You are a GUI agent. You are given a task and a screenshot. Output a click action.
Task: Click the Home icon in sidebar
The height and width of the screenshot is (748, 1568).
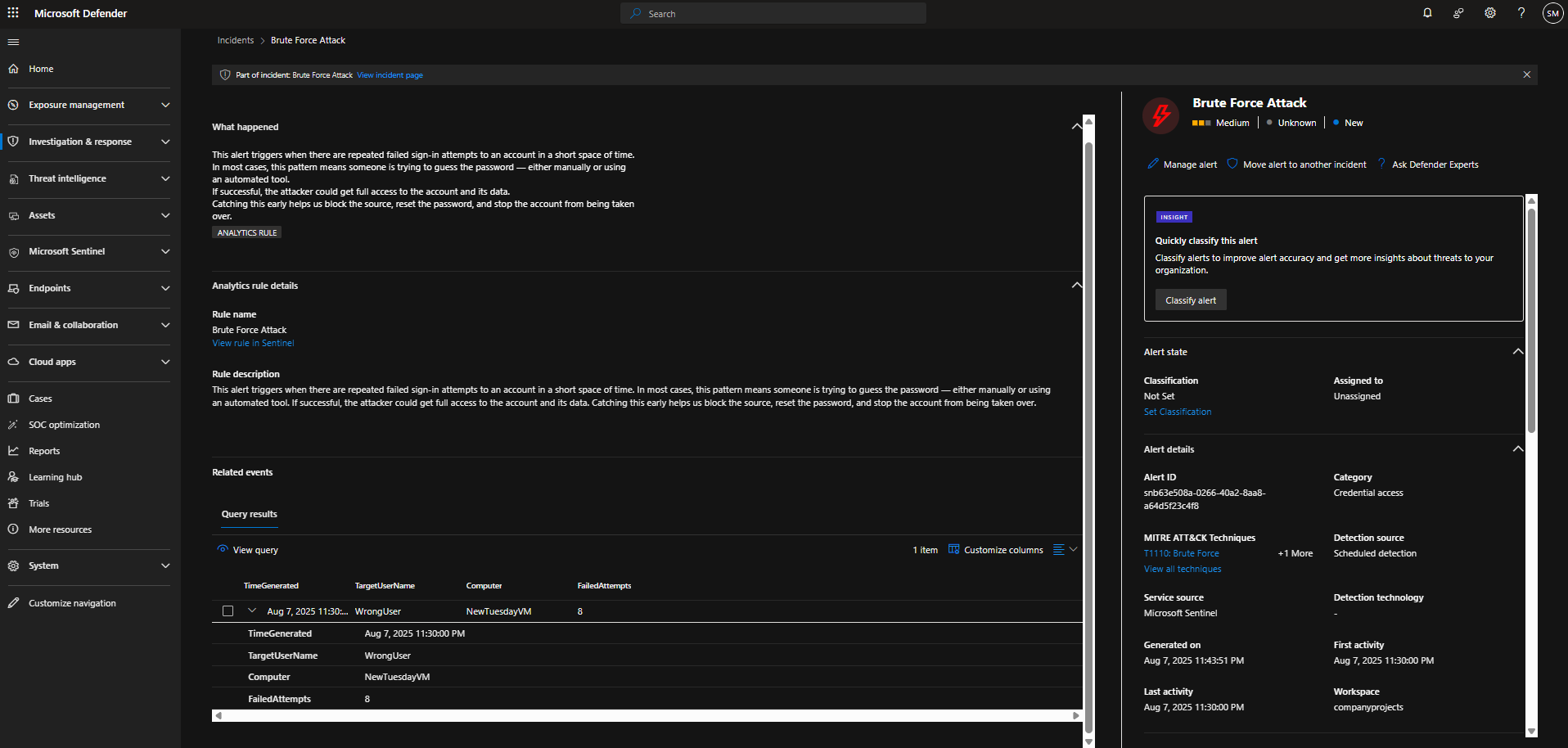[13, 69]
